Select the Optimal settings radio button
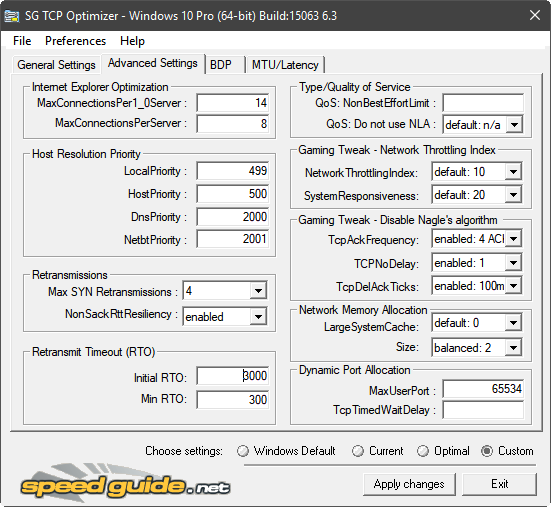Screen dimensions: 551x507 443,451
